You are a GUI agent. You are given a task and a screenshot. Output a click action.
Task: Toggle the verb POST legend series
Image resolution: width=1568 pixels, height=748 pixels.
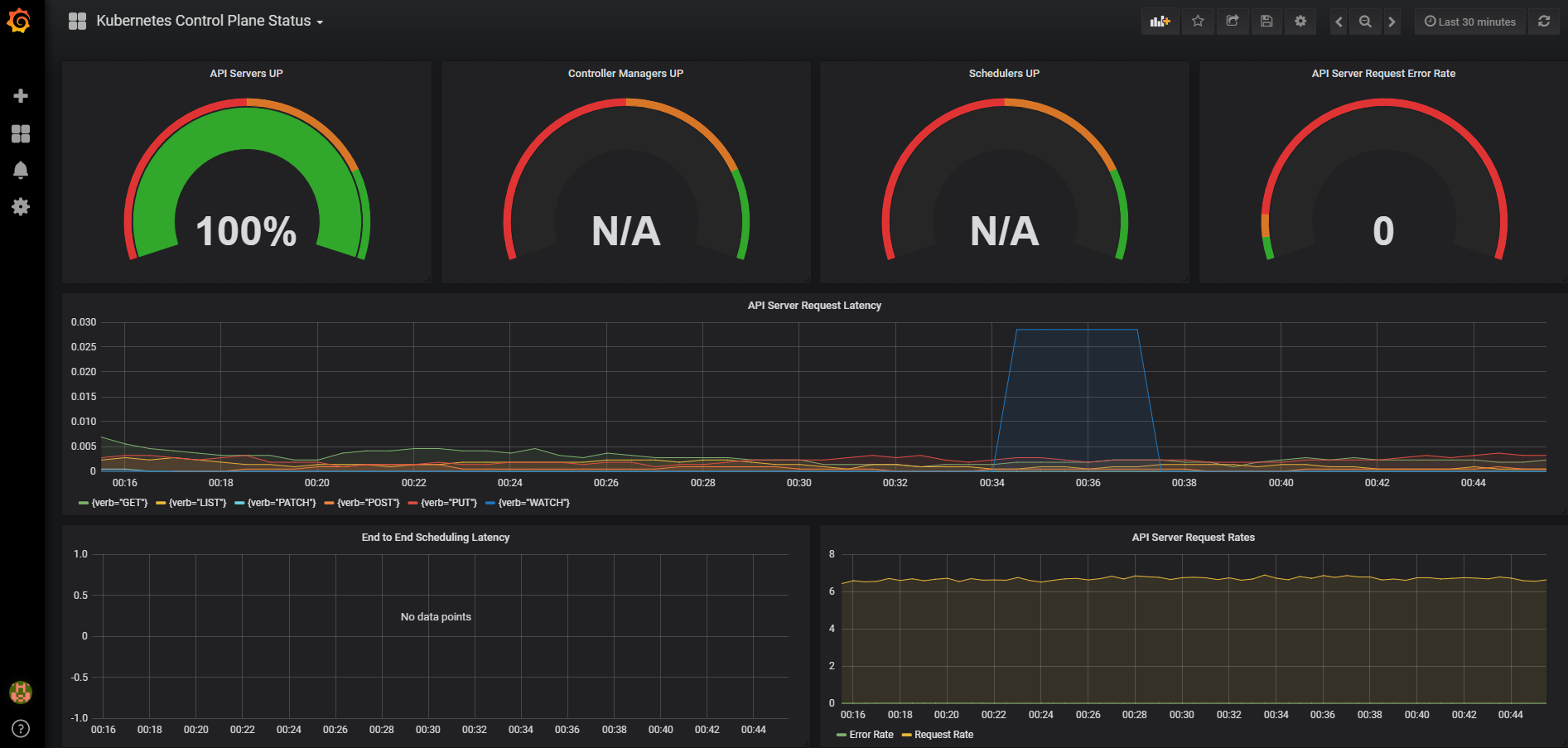pos(362,503)
